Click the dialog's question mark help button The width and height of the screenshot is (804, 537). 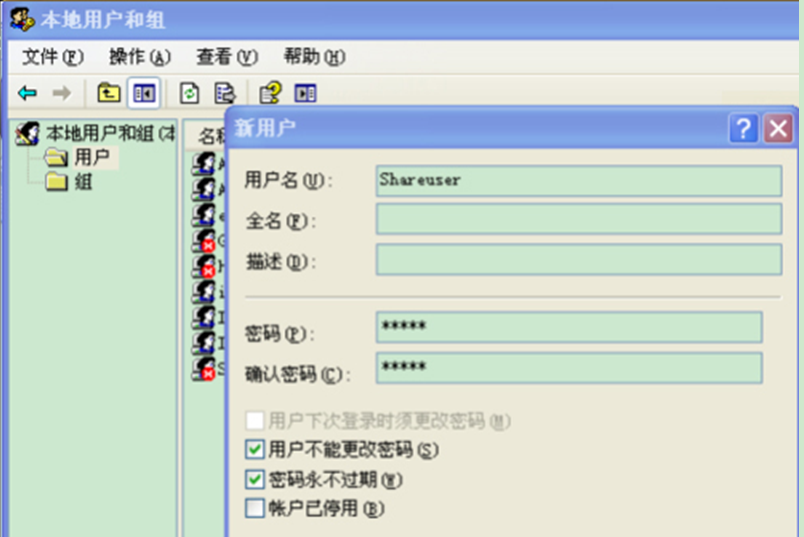click(x=743, y=128)
